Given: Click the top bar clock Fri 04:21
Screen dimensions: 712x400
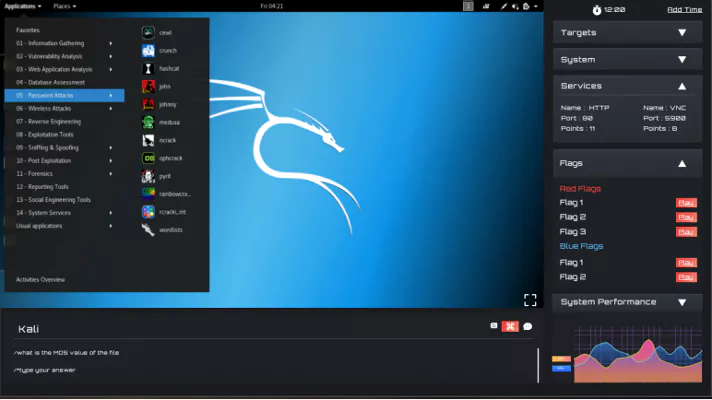Looking at the screenshot, I should pos(272,6).
